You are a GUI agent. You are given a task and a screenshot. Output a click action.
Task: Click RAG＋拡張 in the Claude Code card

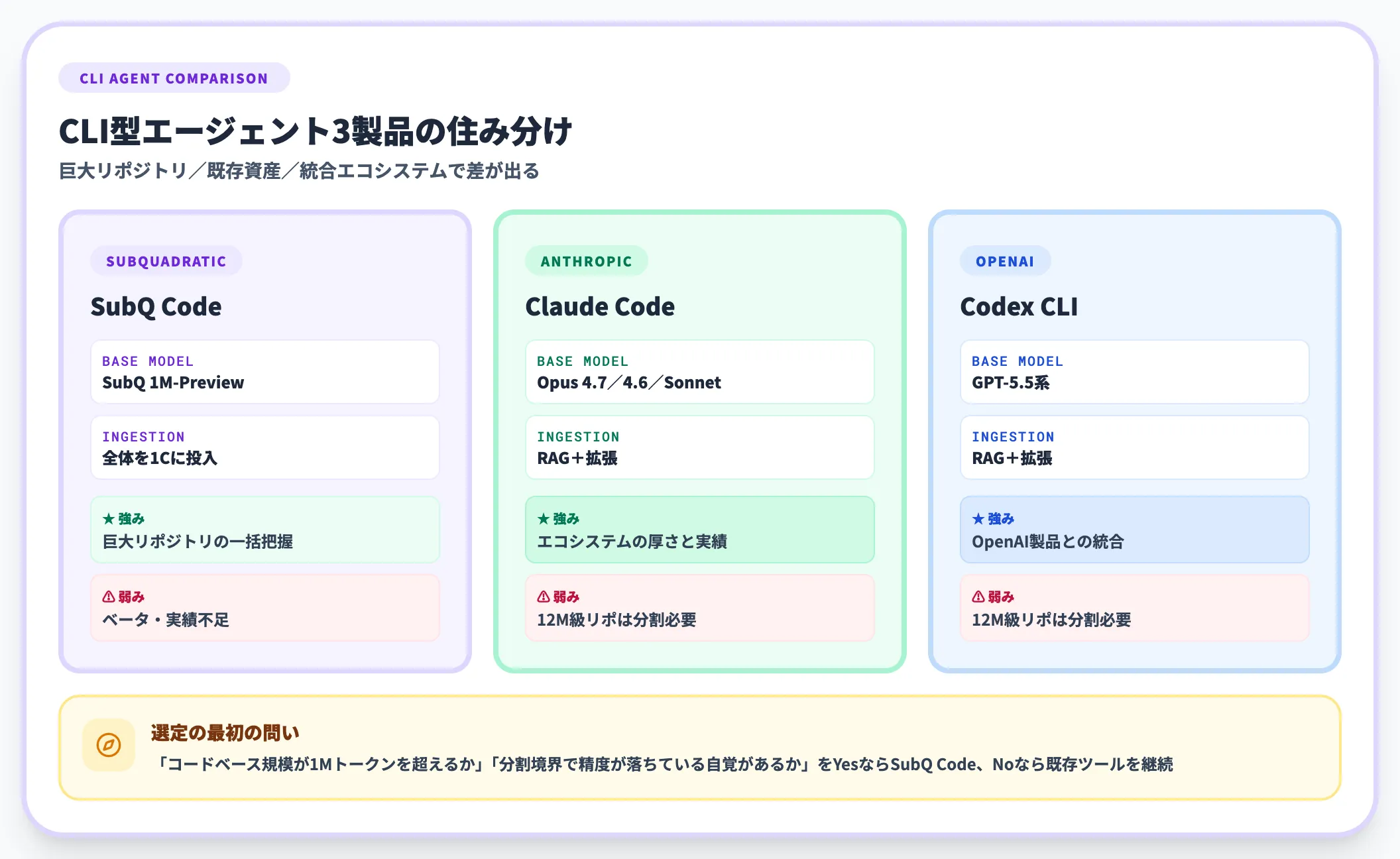[577, 458]
